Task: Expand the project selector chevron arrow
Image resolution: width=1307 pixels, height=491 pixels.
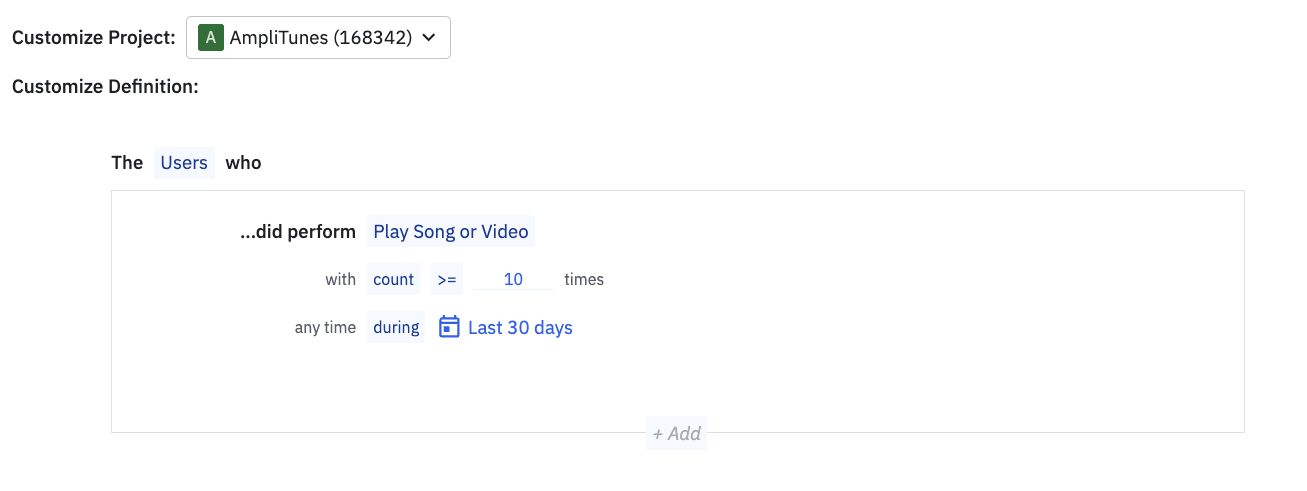Action: 429,38
